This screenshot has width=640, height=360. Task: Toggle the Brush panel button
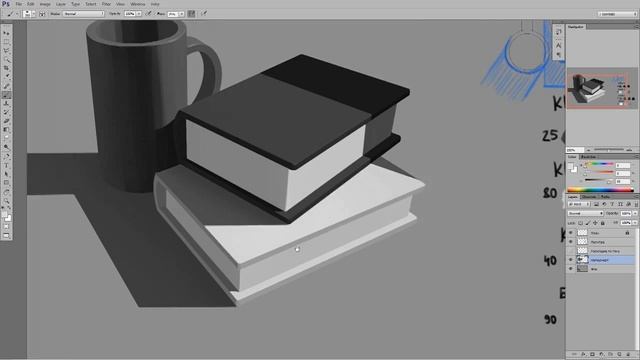point(42,13)
